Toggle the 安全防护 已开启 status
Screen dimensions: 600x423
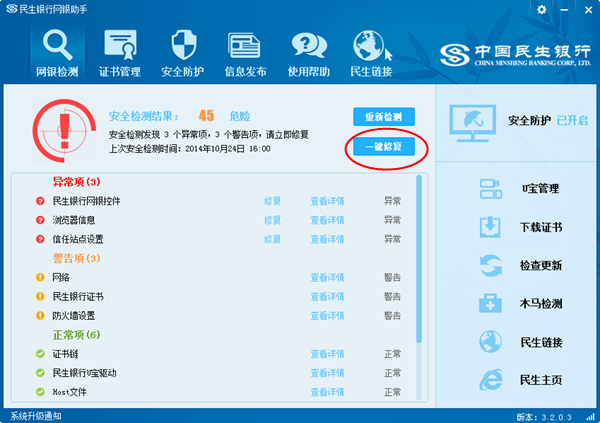coord(572,121)
